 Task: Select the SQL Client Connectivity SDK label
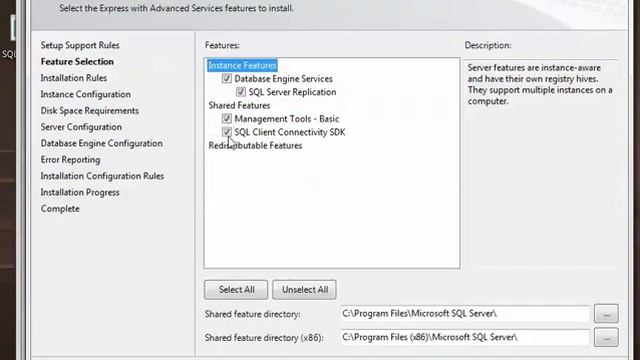[x=290, y=132]
